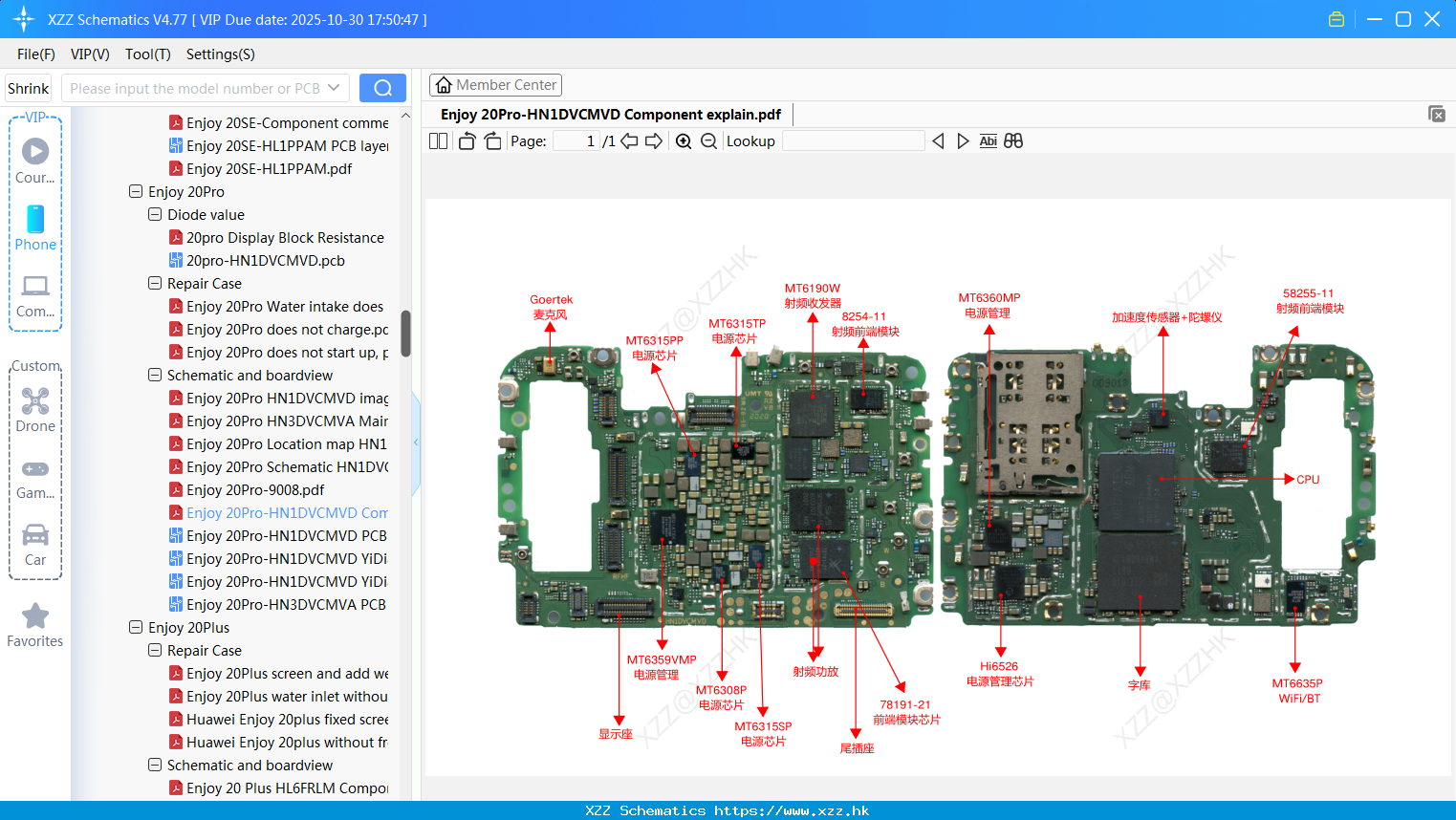
Task: Toggle whole-word match Abi icon
Action: click(x=989, y=141)
